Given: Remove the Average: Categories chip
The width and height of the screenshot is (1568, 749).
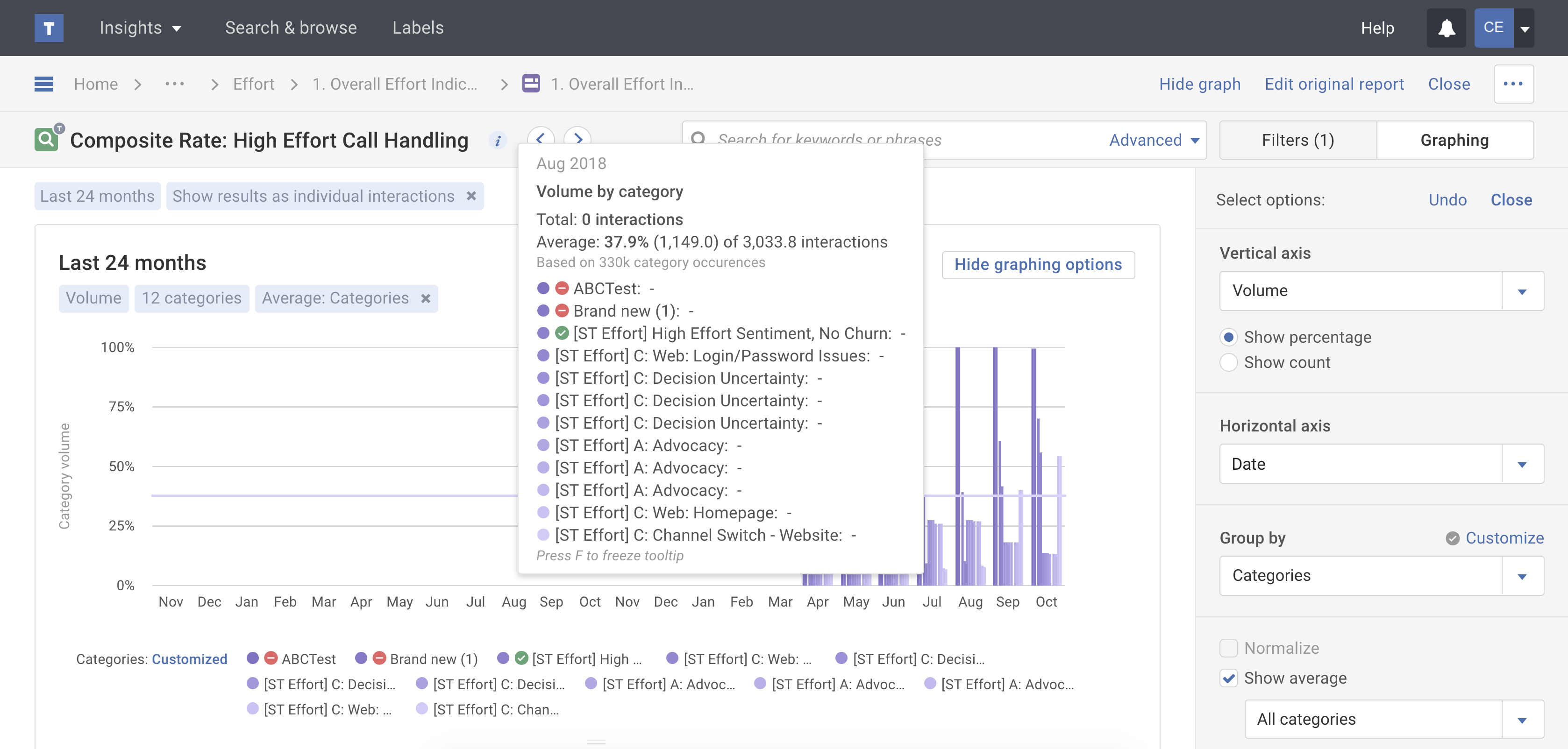Looking at the screenshot, I should pos(426,299).
